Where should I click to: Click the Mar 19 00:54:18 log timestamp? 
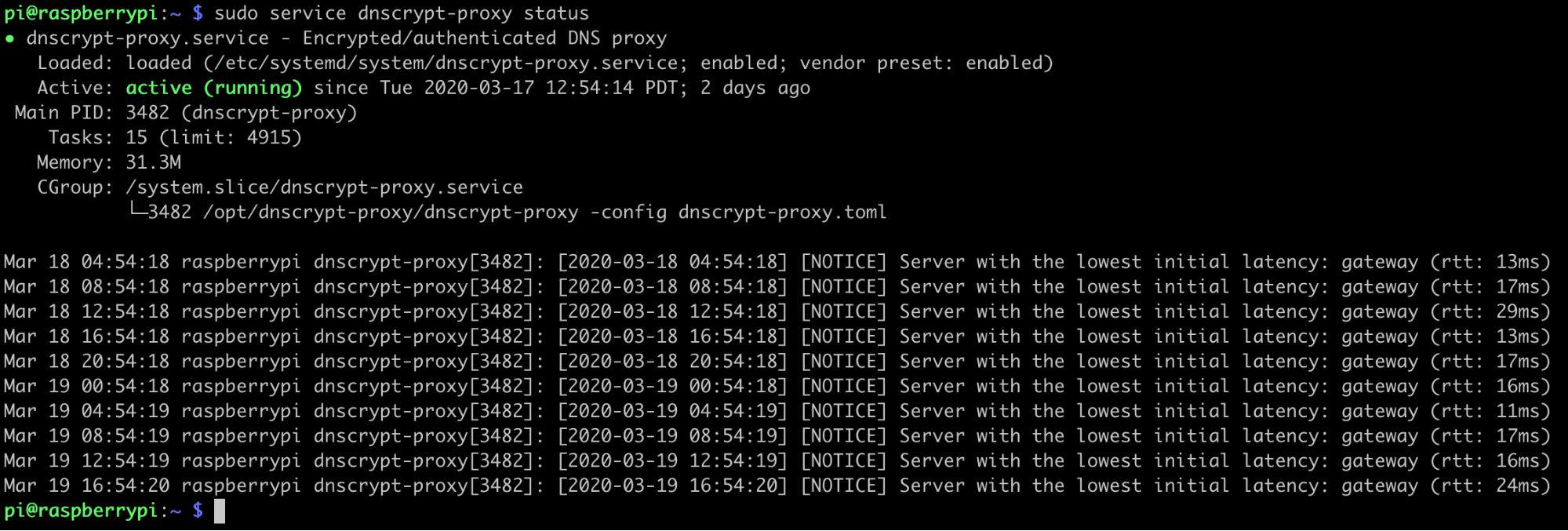[86, 386]
